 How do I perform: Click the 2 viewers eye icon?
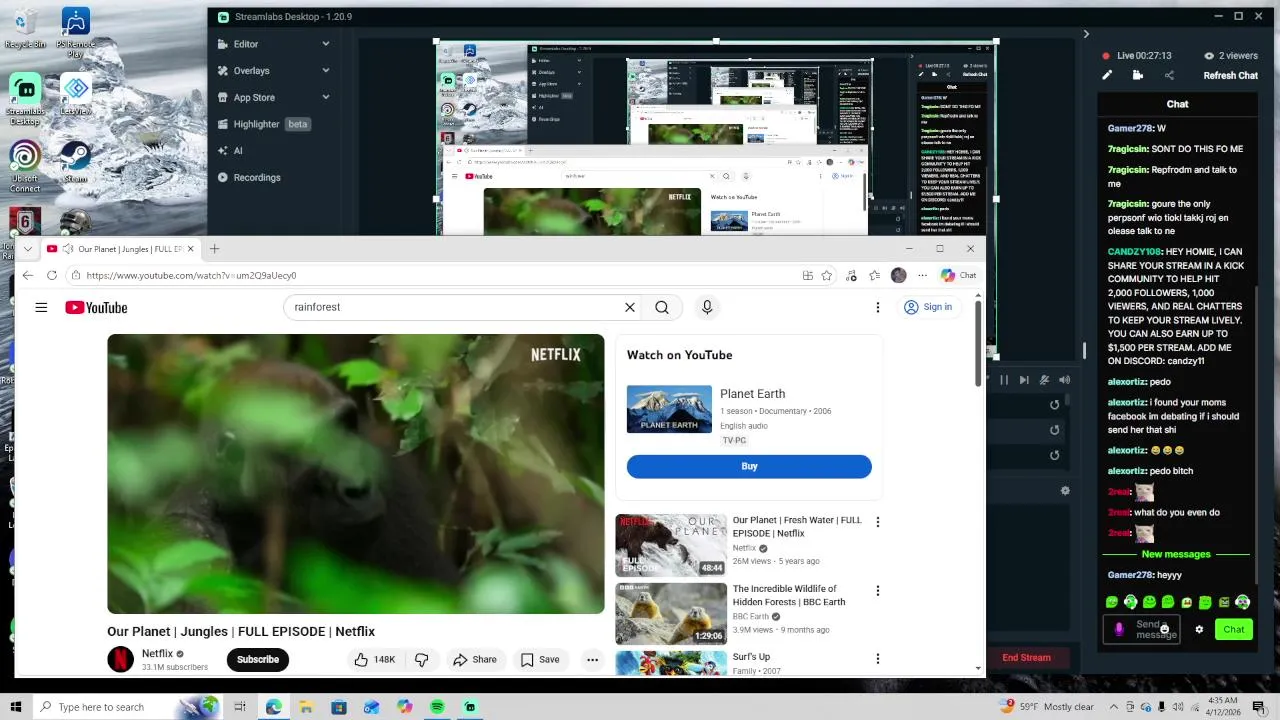[x=1209, y=56]
